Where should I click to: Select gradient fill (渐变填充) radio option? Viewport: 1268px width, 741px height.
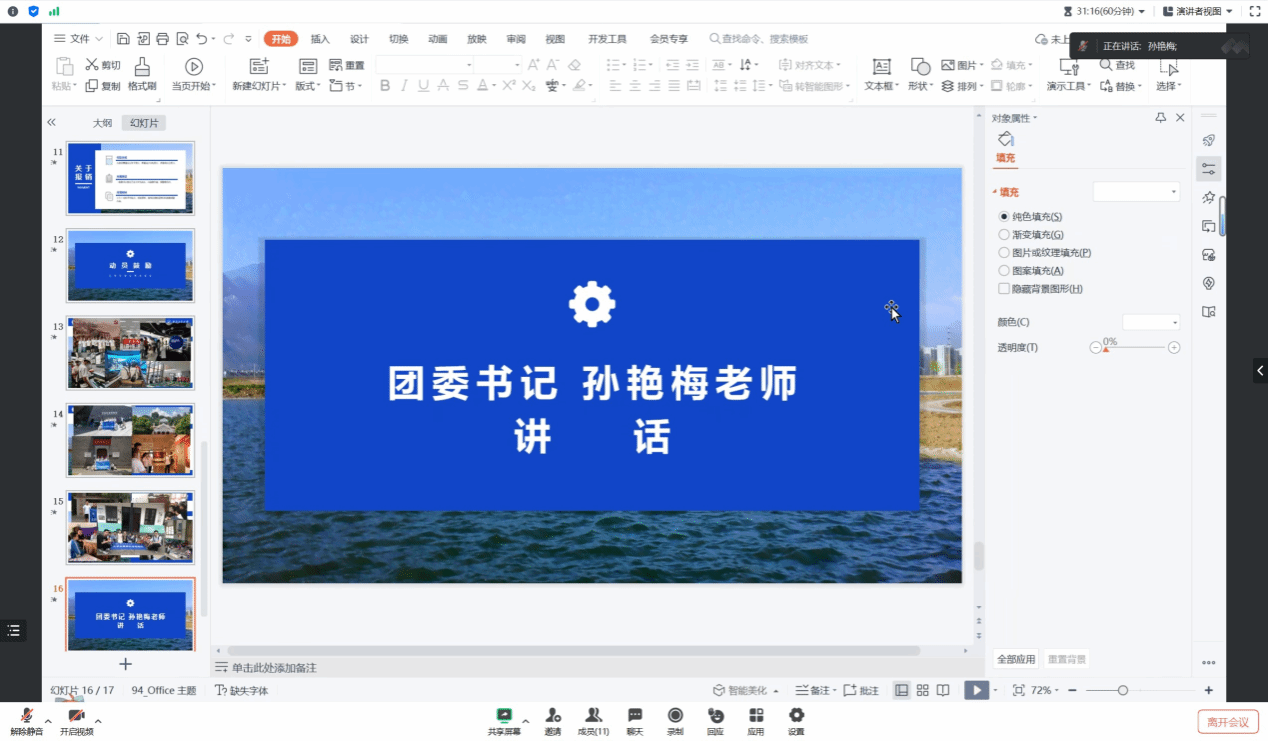(1004, 235)
